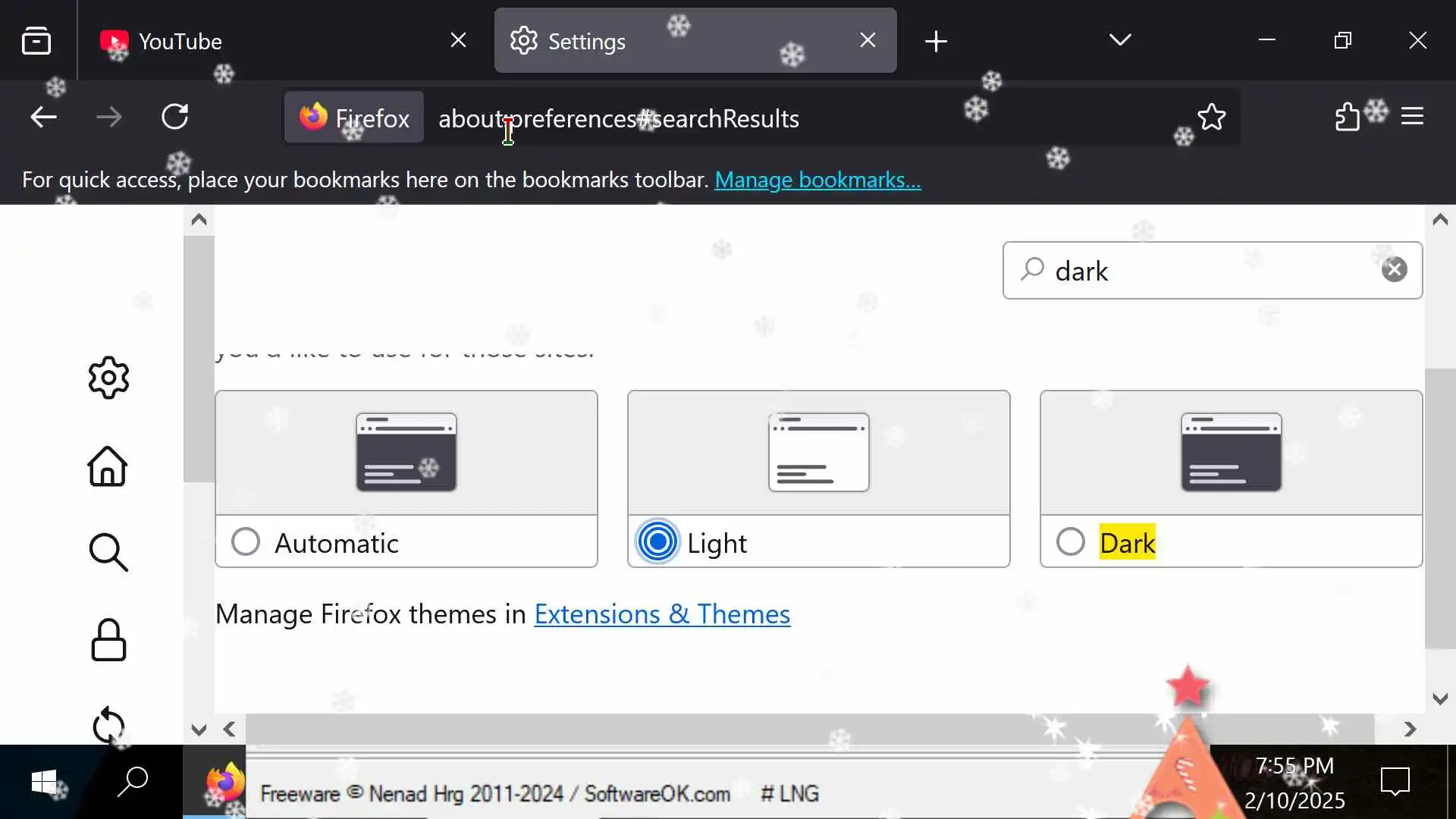Open the Extensions puzzle-piece icon
The height and width of the screenshot is (819, 1456).
[x=1348, y=118]
